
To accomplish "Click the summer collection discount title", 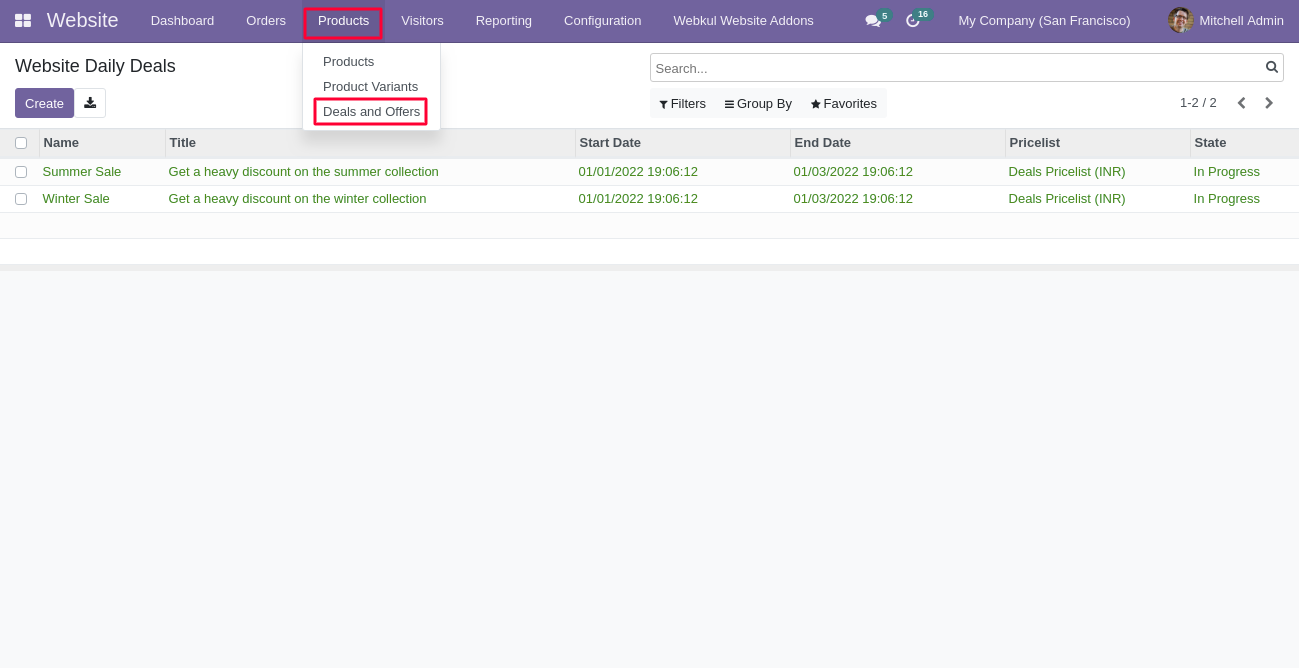I will coord(303,172).
